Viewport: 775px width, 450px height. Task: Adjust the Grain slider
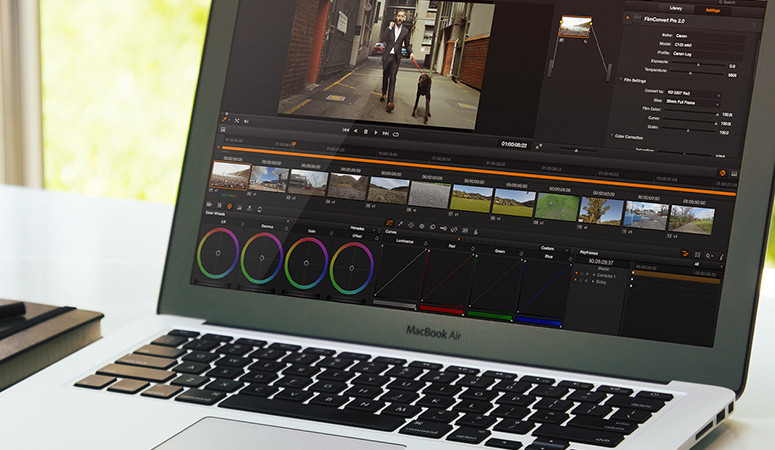click(x=688, y=130)
